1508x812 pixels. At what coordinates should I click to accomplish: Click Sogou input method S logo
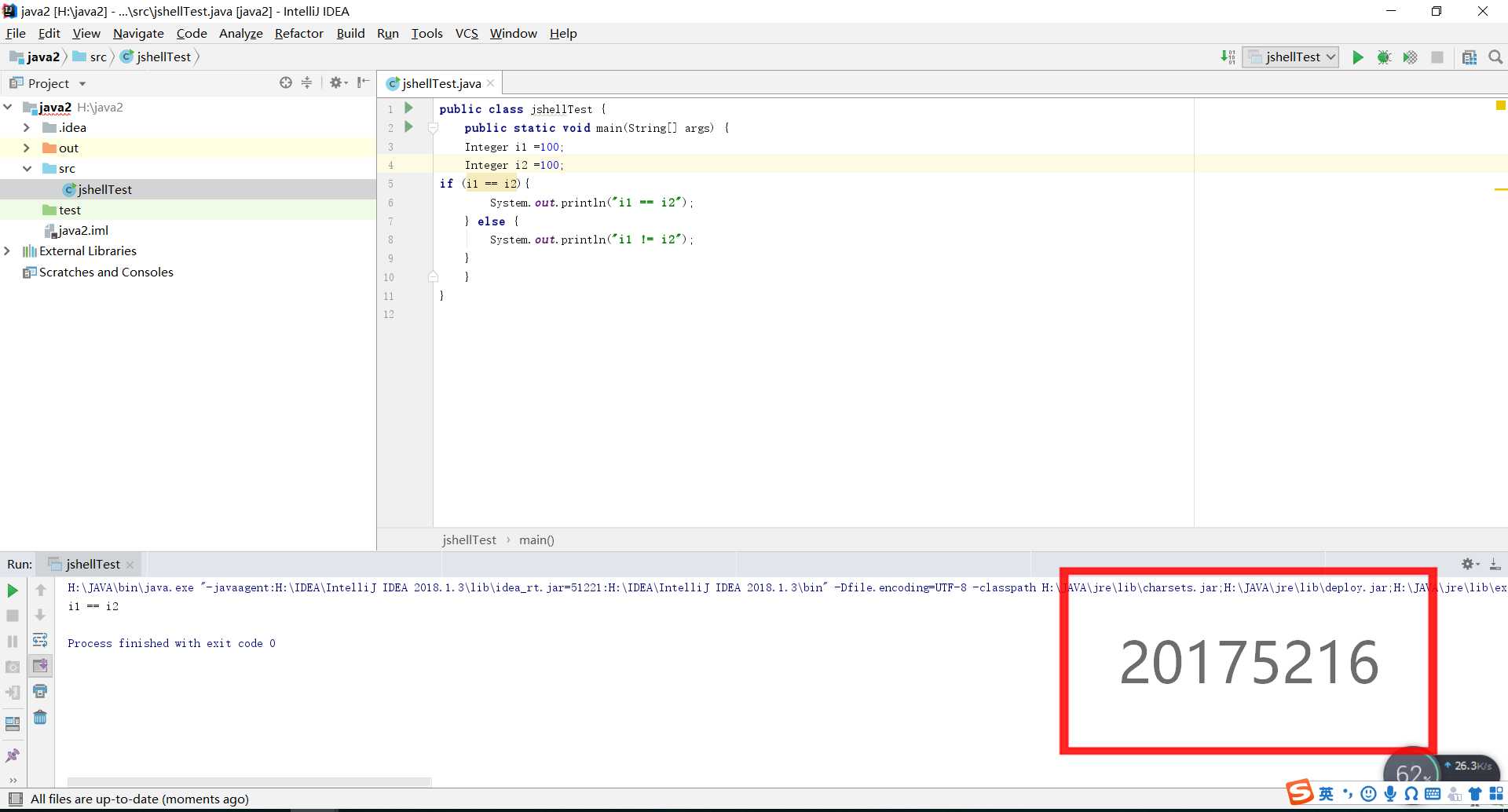pyautogui.click(x=1300, y=792)
